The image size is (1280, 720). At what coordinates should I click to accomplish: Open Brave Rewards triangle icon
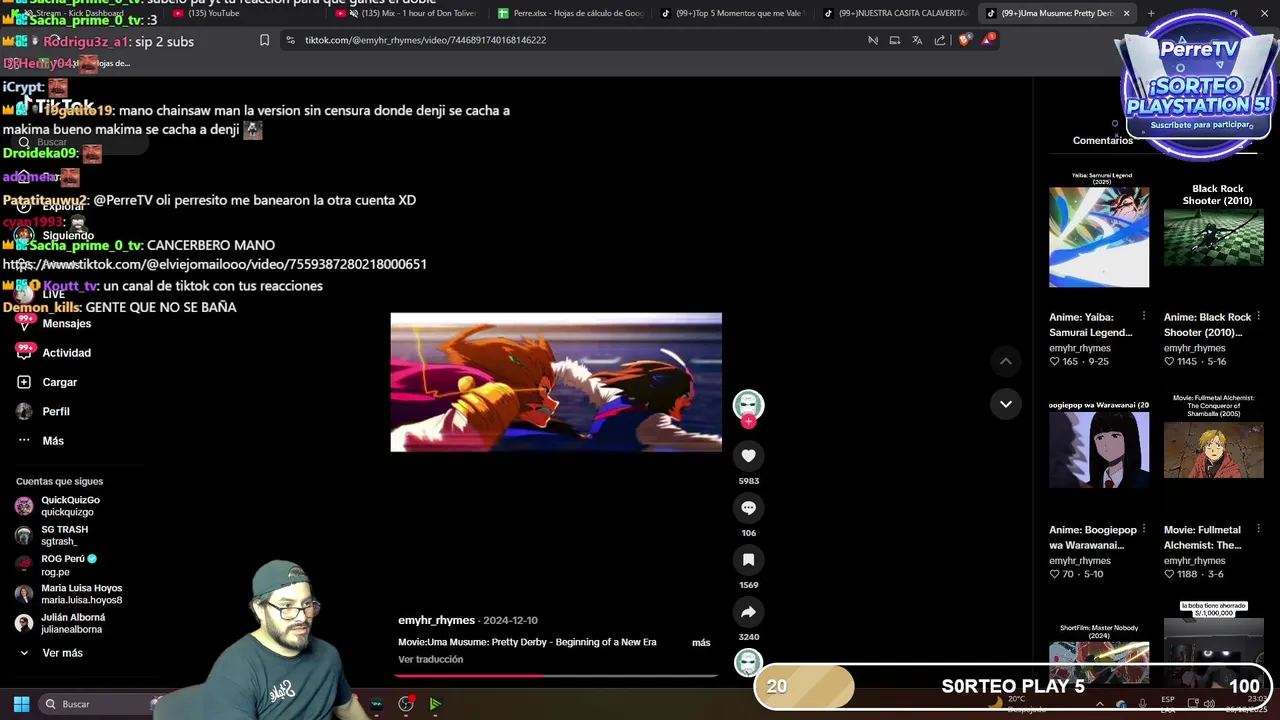[988, 40]
